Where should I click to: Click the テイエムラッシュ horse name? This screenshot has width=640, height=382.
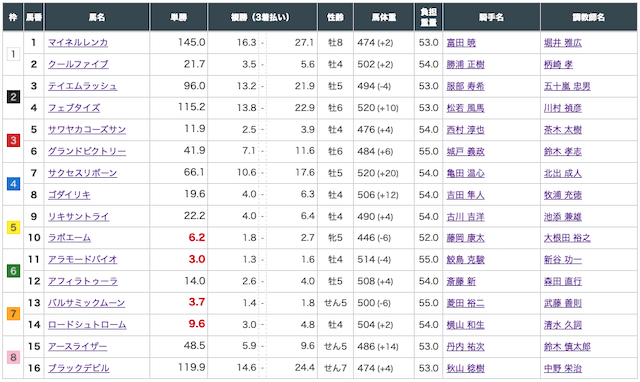[x=82, y=86]
